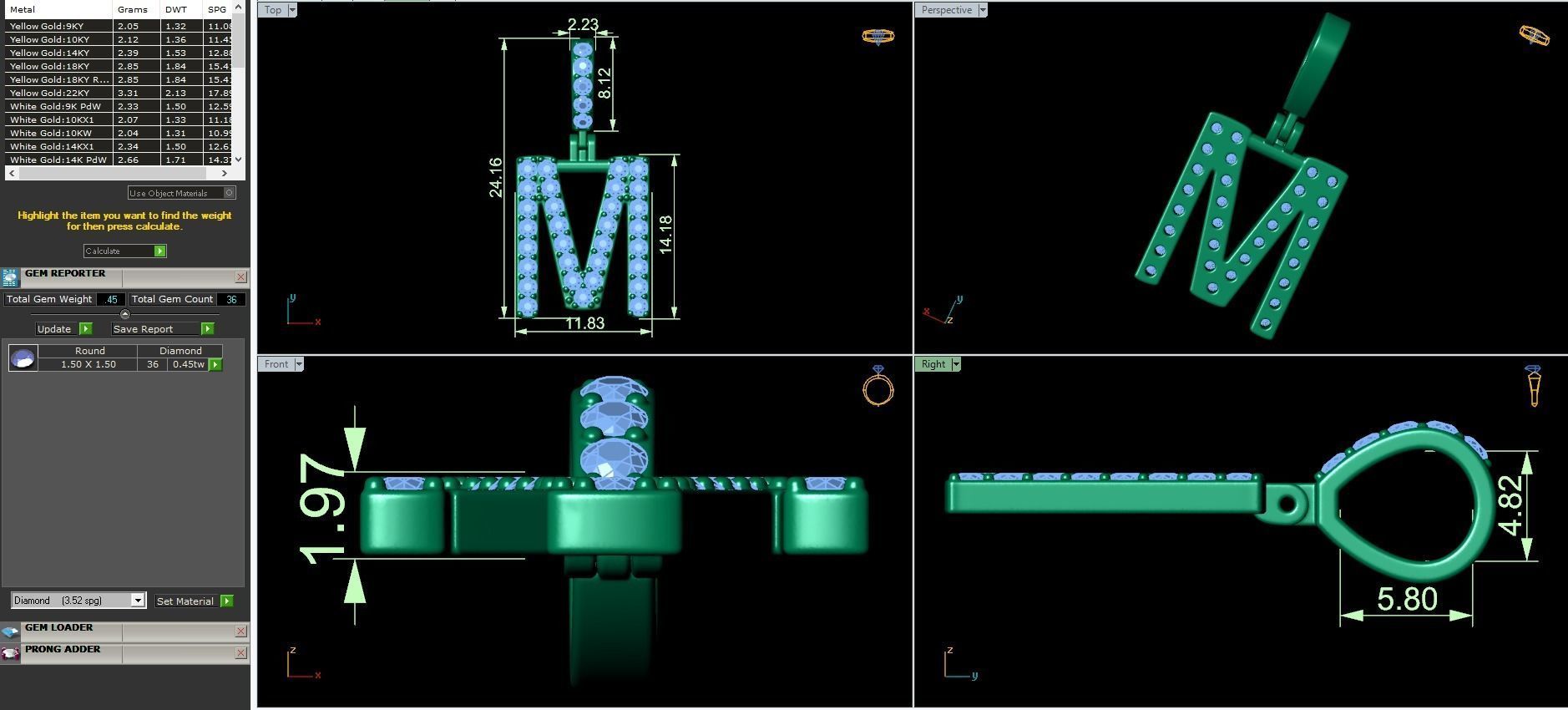Click the ring icon in Right viewport

pyautogui.click(x=1534, y=385)
